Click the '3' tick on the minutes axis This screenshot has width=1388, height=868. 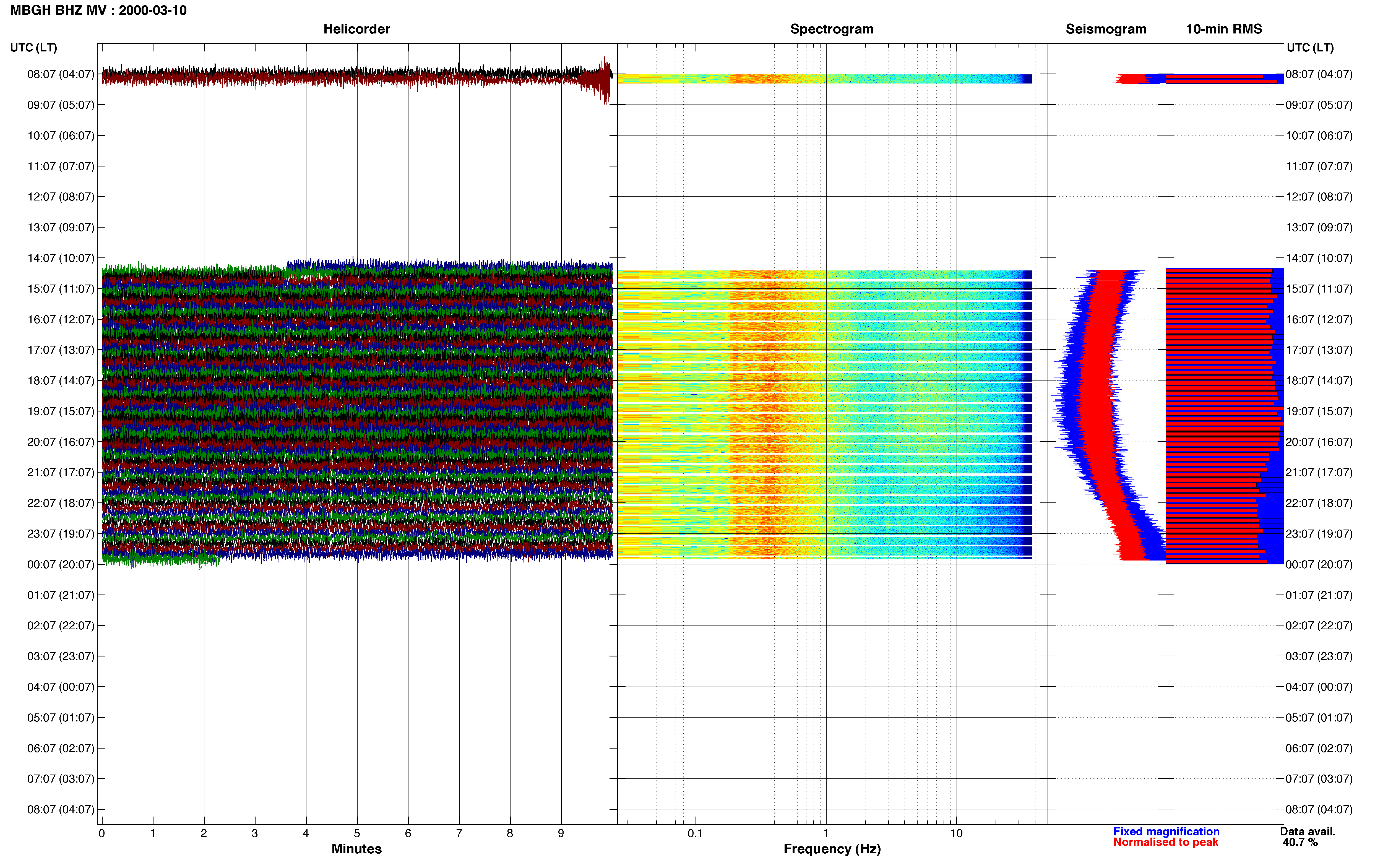255,833
